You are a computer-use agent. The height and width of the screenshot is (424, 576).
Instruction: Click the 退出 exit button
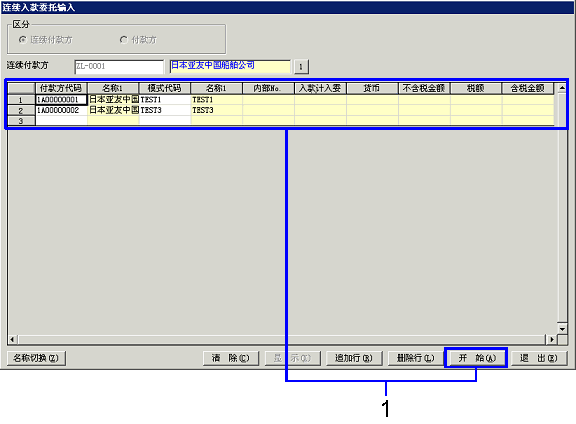point(539,358)
